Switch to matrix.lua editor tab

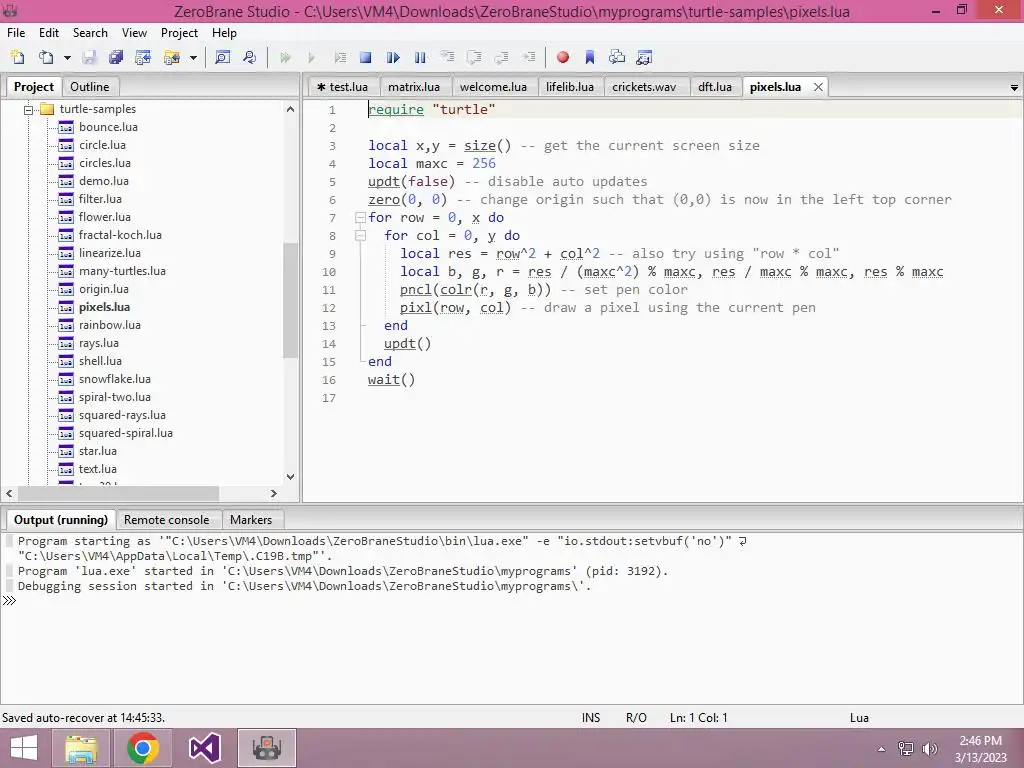(x=413, y=87)
